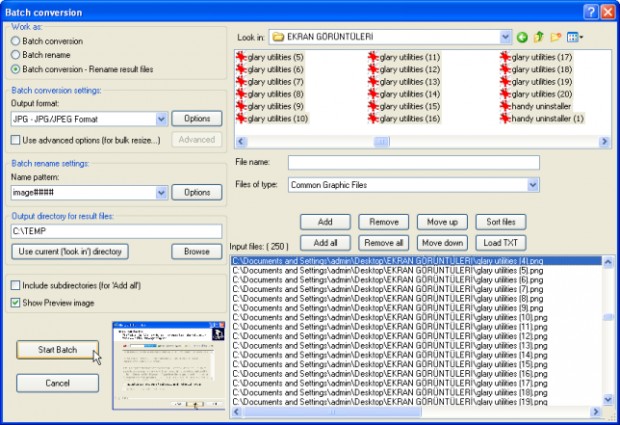Click the file browser horizontal scrollbar thumb

[382, 142]
